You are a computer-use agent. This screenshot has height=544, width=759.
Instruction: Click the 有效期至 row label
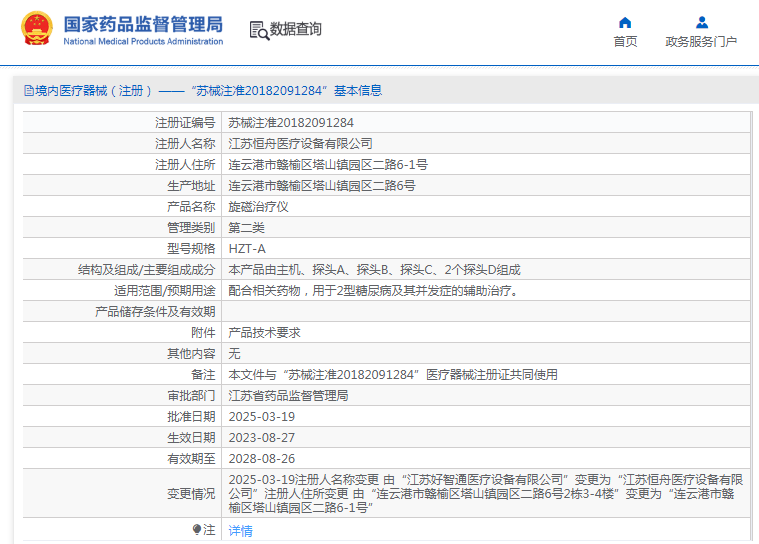tap(191, 459)
